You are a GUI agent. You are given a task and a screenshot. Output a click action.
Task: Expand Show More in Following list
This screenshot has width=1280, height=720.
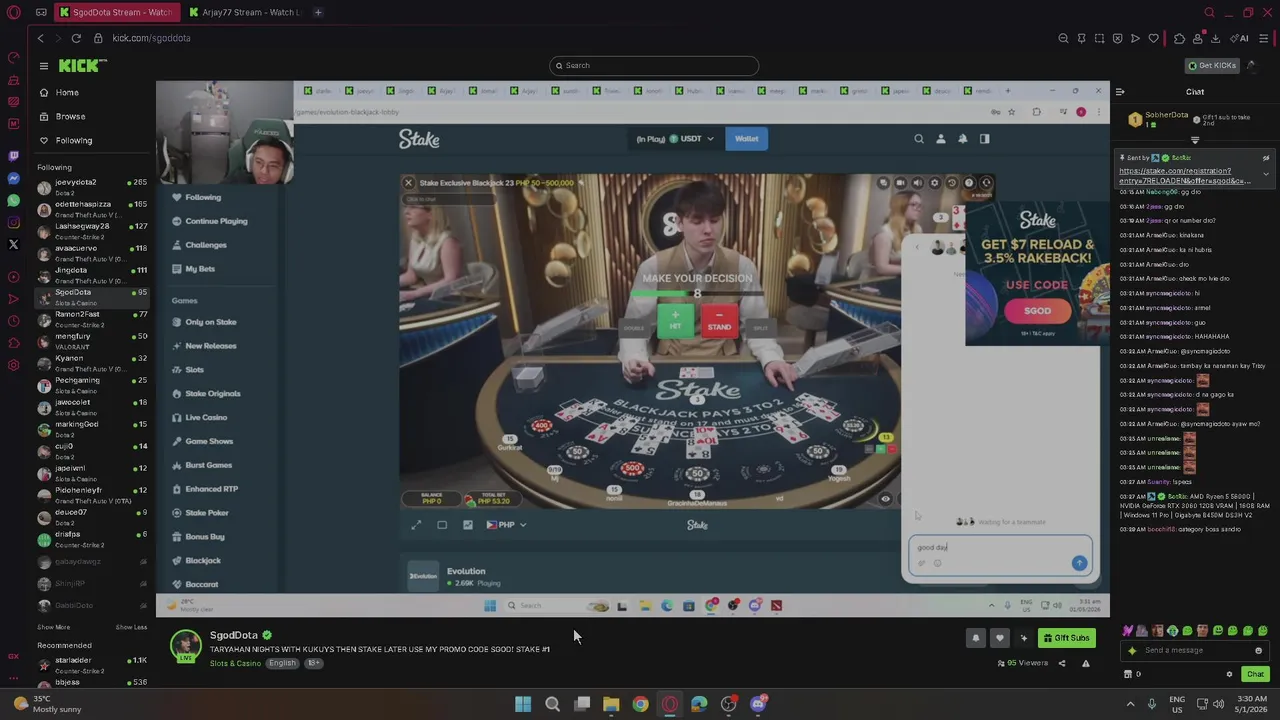[54, 627]
